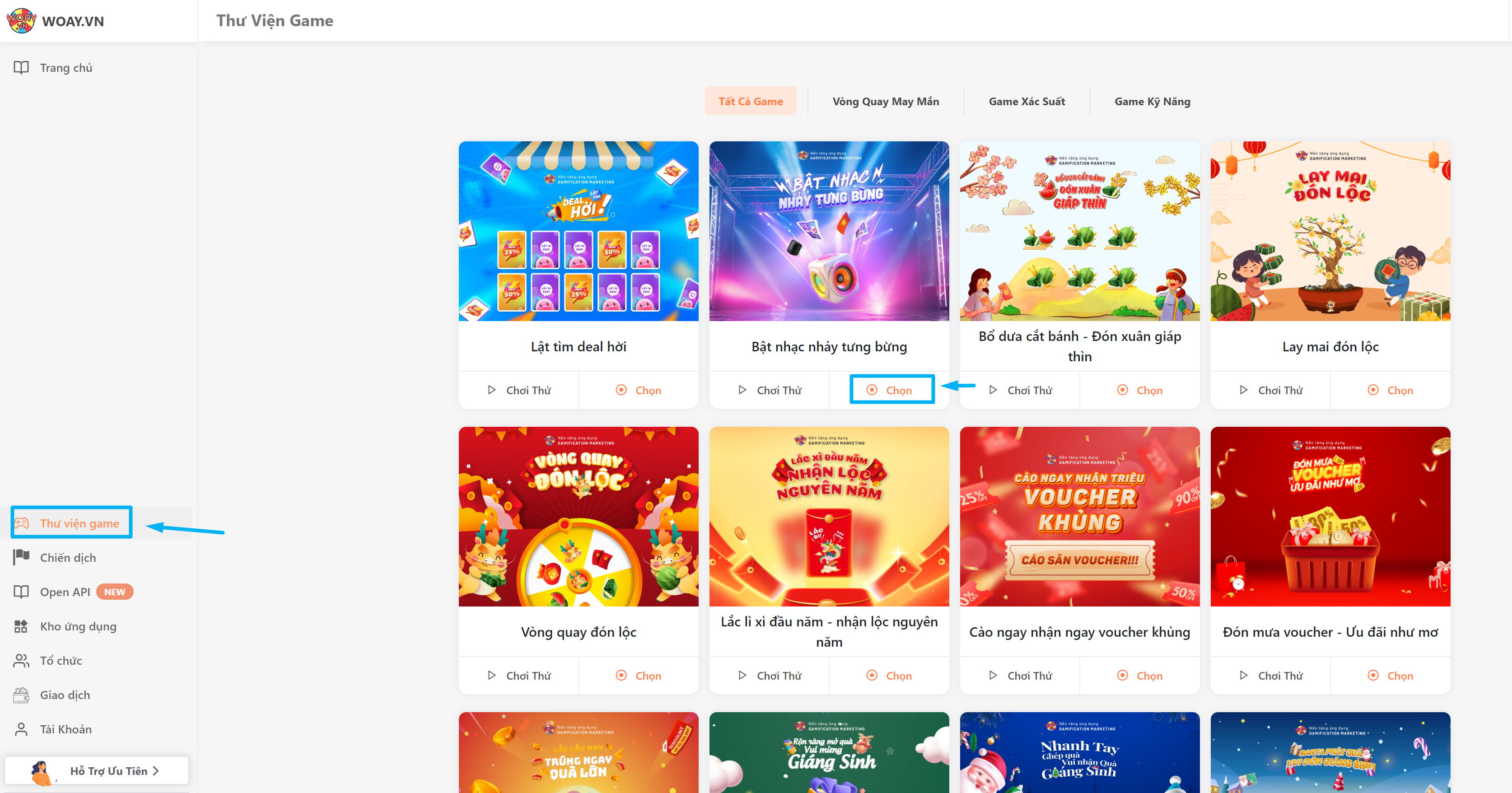
Task: Open Tổ chức people icon
Action: click(x=21, y=660)
